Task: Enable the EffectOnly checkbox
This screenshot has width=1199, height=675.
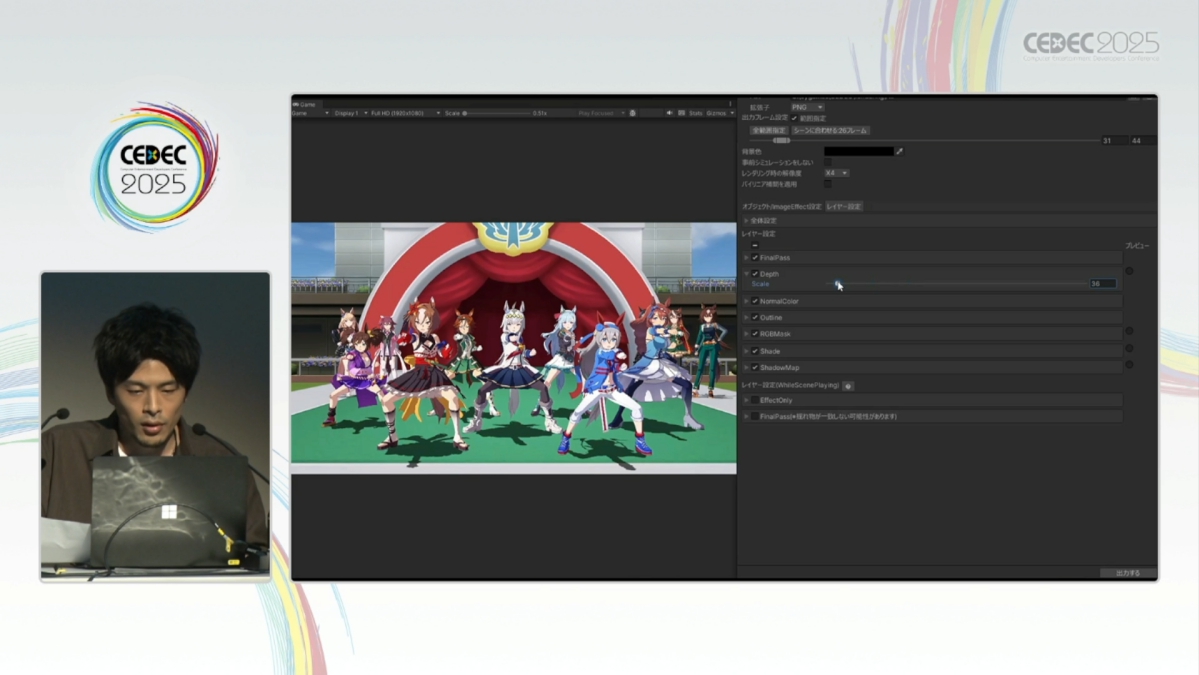Action: pos(755,401)
